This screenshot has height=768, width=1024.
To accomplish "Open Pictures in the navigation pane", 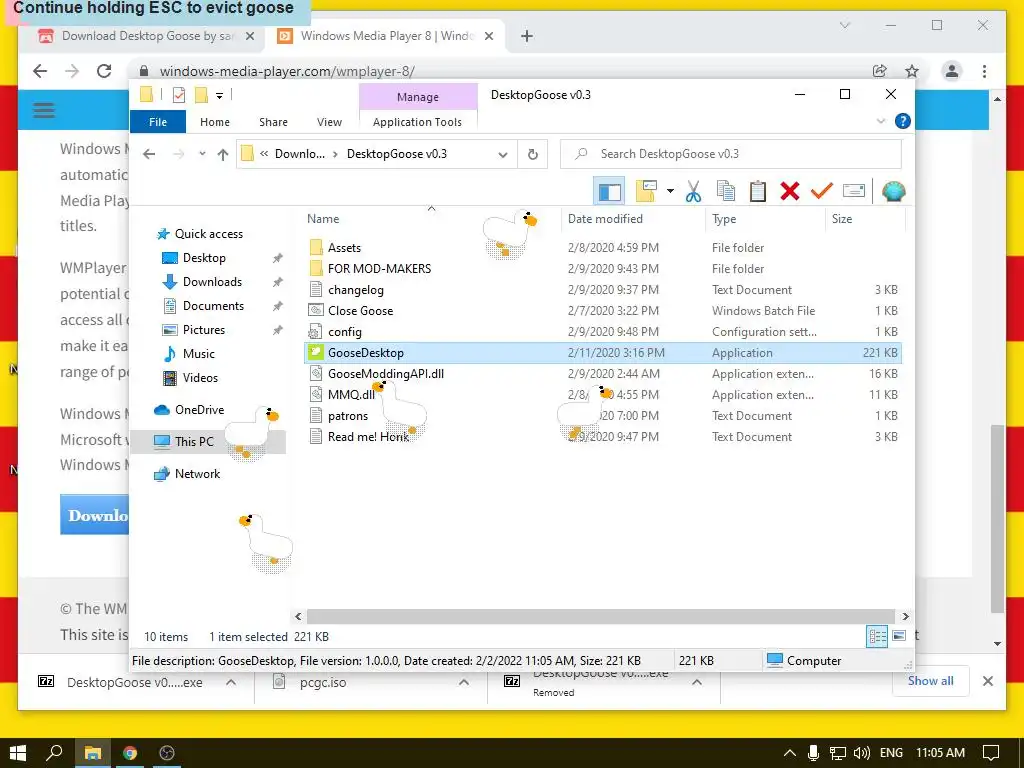I will coord(204,330).
